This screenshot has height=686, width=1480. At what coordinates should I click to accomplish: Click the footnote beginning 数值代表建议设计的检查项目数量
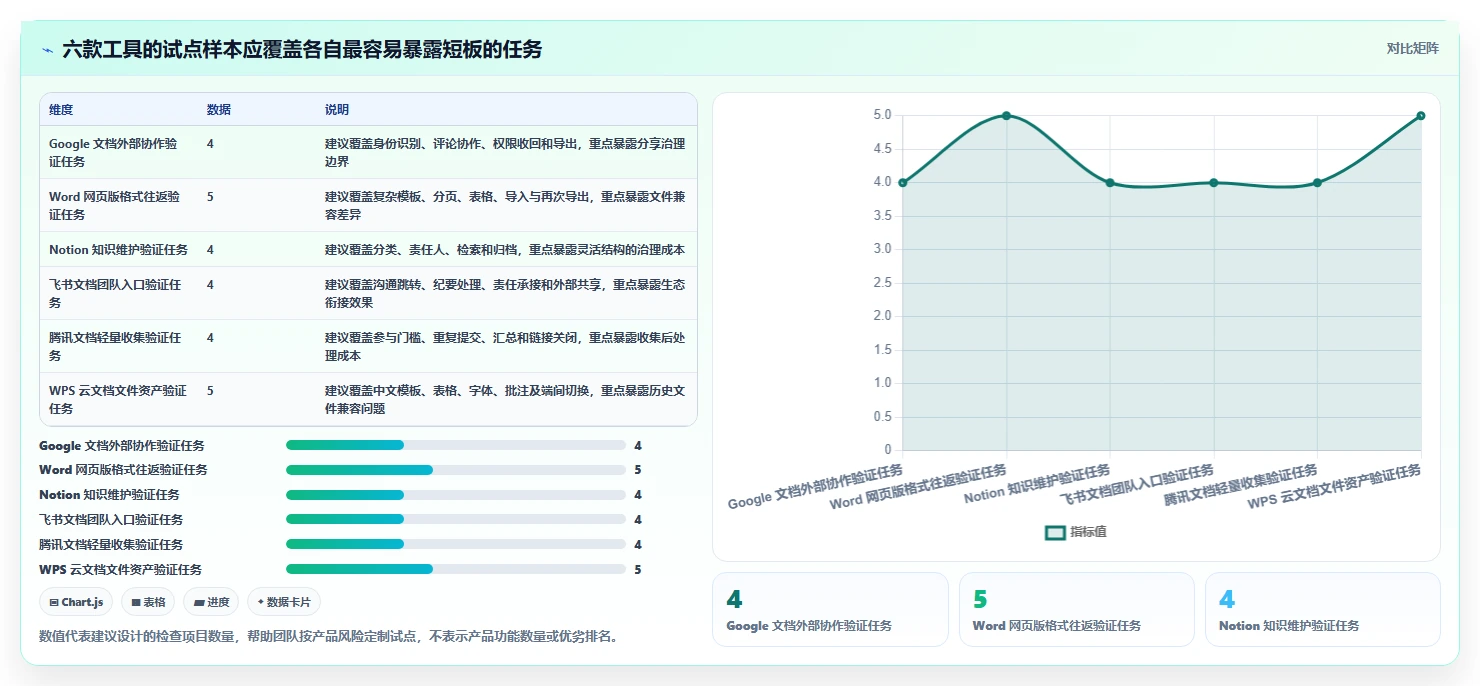328,636
